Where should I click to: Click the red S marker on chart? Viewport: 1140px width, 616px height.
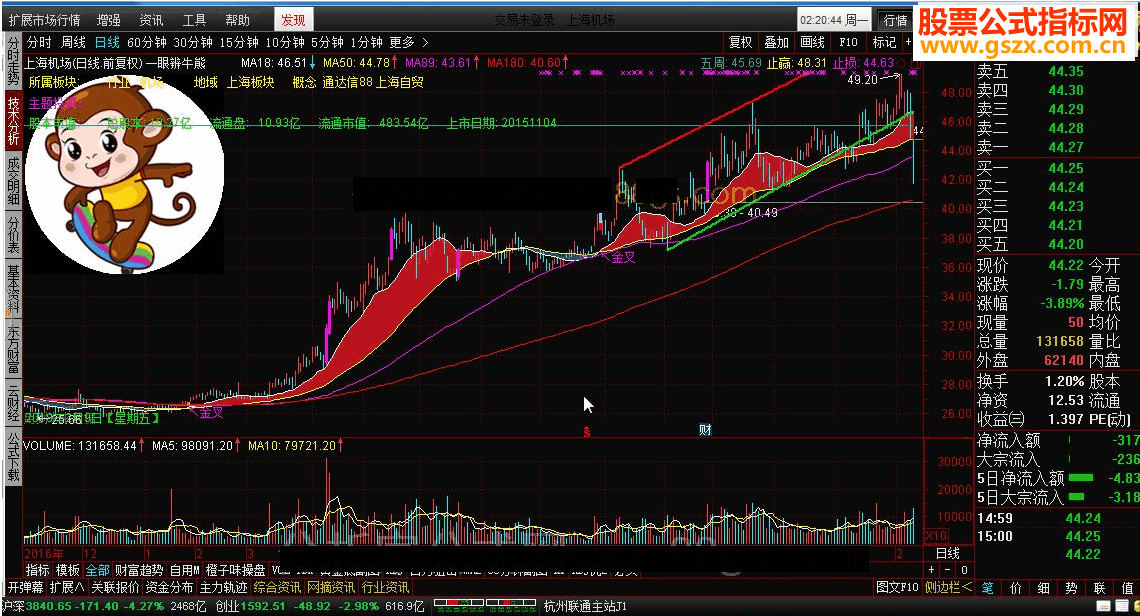587,432
